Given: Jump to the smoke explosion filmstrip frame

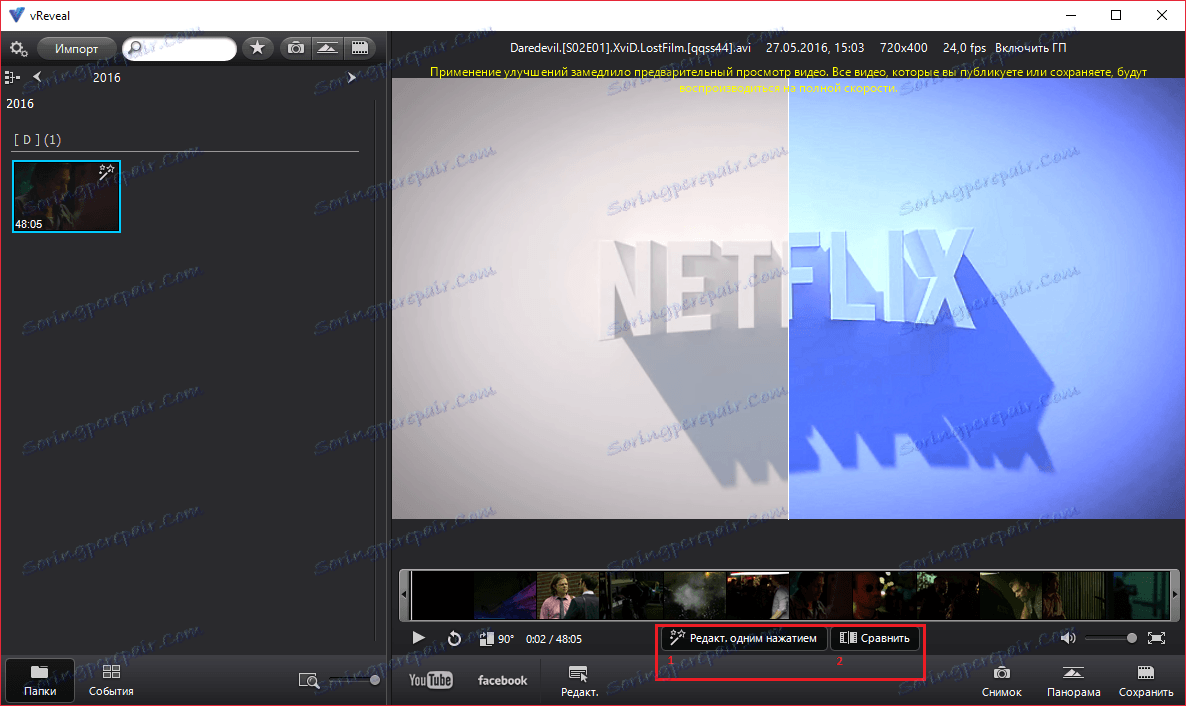Looking at the screenshot, I should (x=694, y=596).
